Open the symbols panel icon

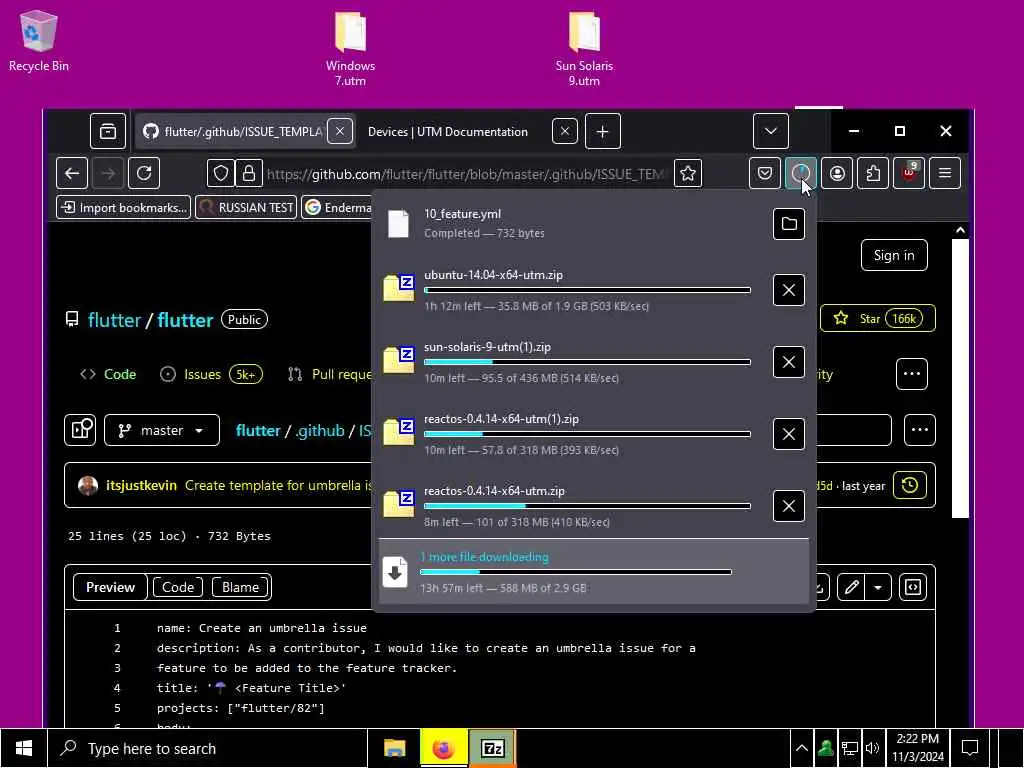click(x=913, y=587)
